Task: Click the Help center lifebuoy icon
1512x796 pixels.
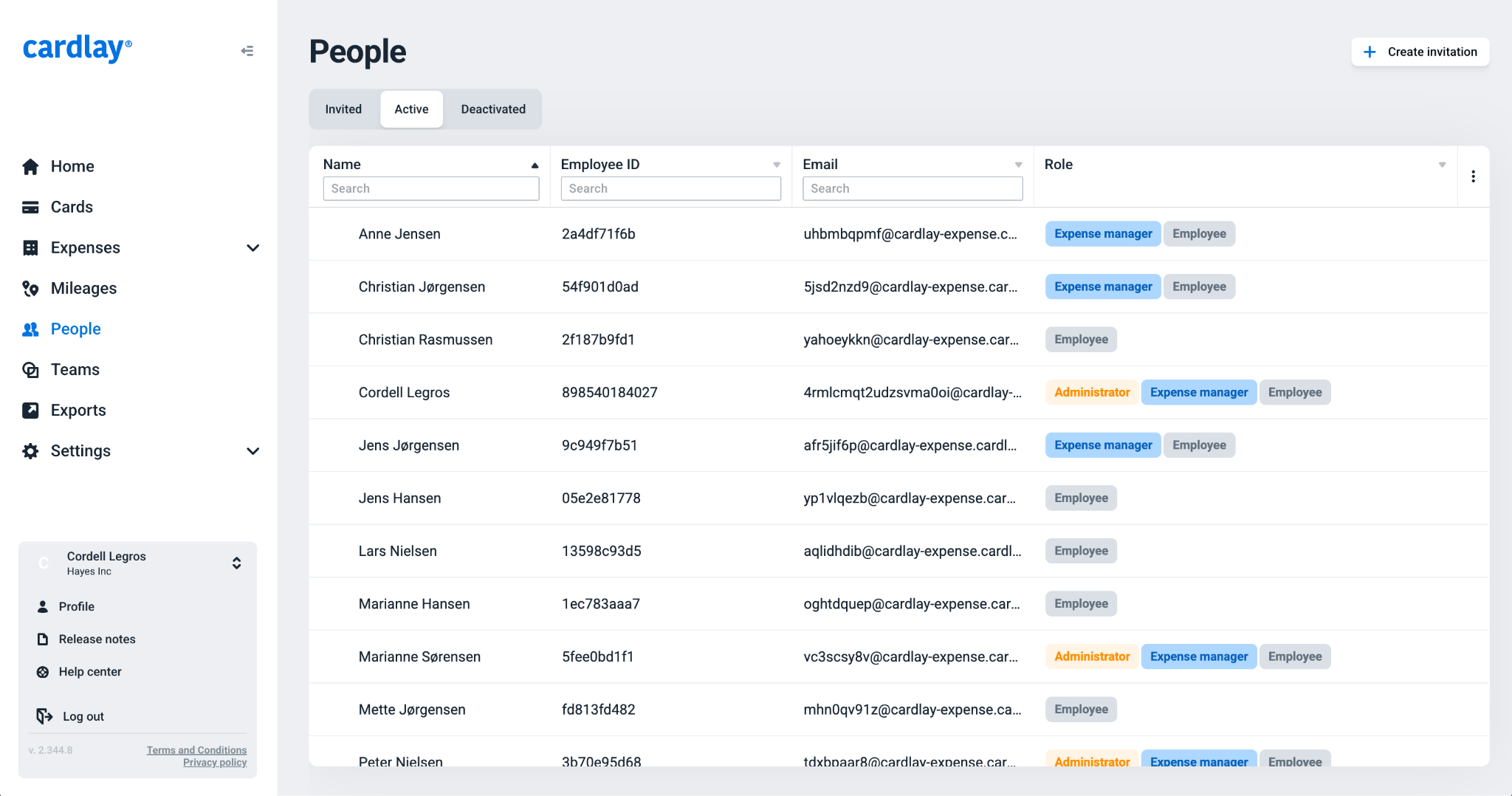Action: (43, 671)
